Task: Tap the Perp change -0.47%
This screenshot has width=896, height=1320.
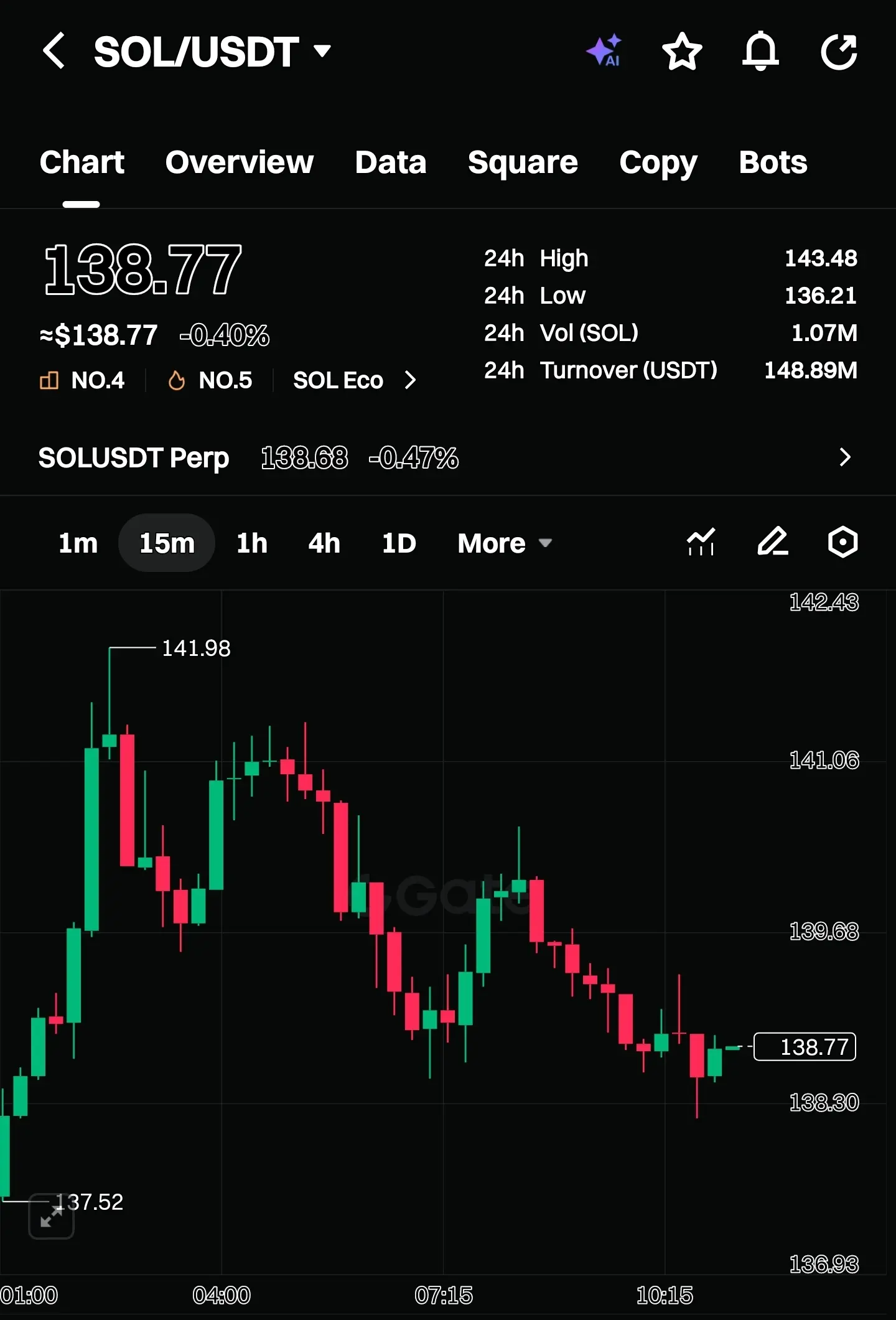Action: (x=414, y=458)
